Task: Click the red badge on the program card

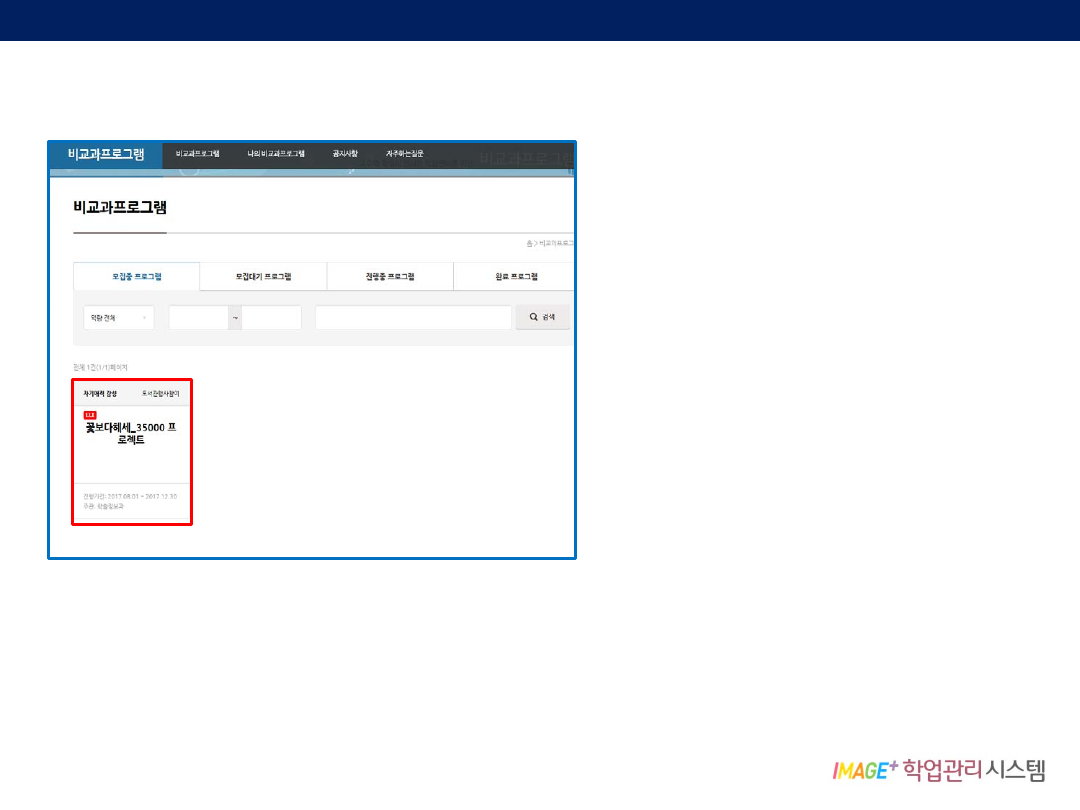Action: pyautogui.click(x=90, y=415)
